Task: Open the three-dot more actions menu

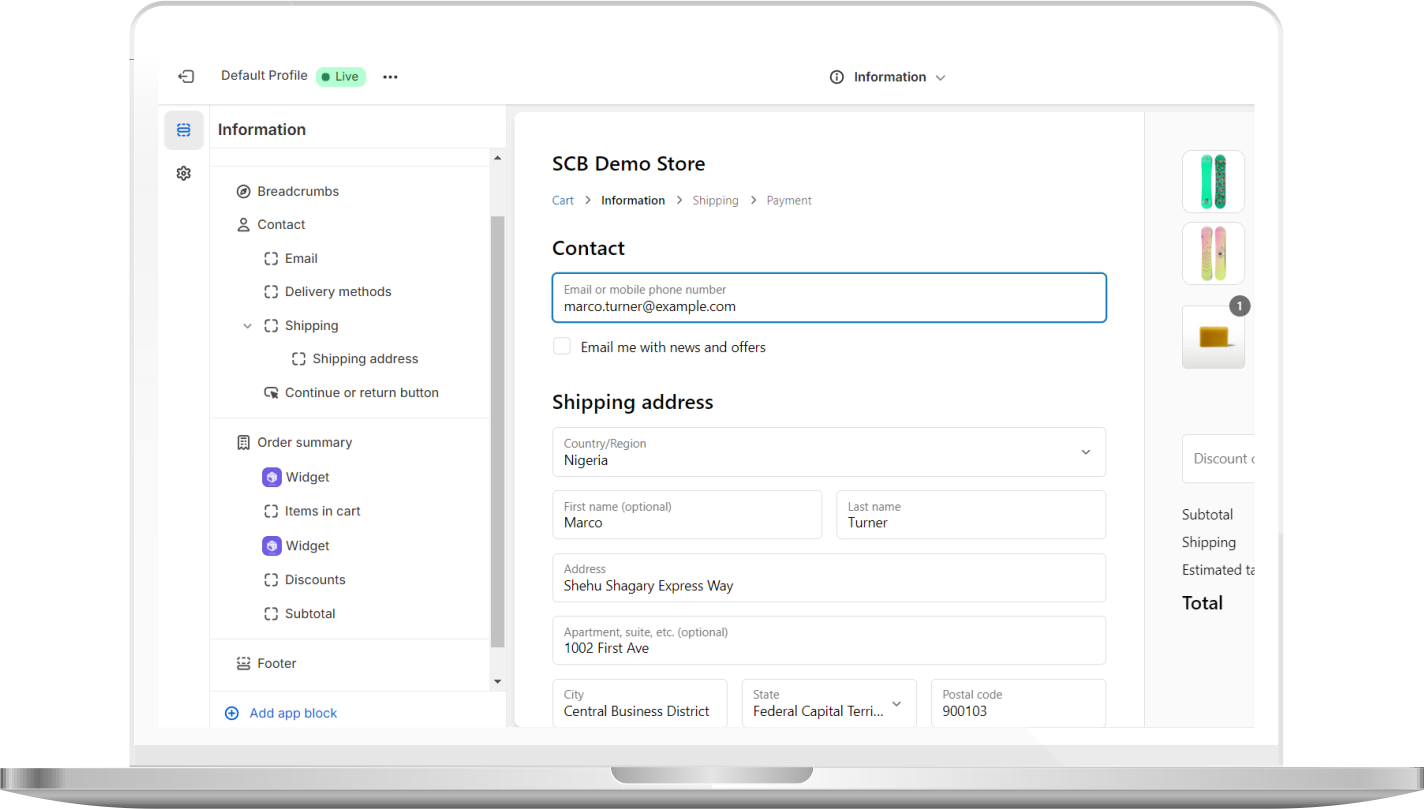Action: (390, 77)
